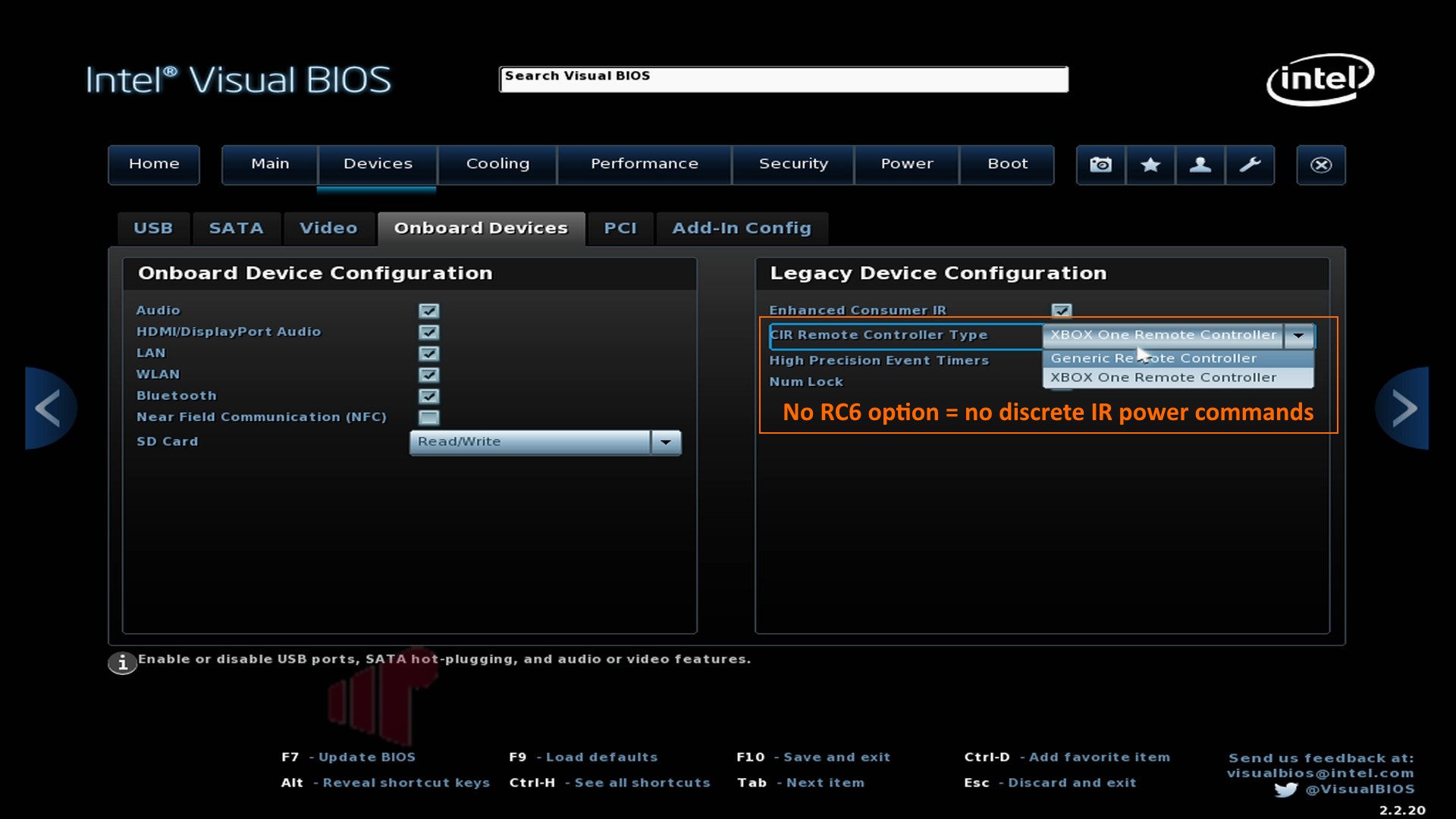Click Alt Reveal shortcut keys
1456x819 pixels.
pyautogui.click(x=385, y=783)
